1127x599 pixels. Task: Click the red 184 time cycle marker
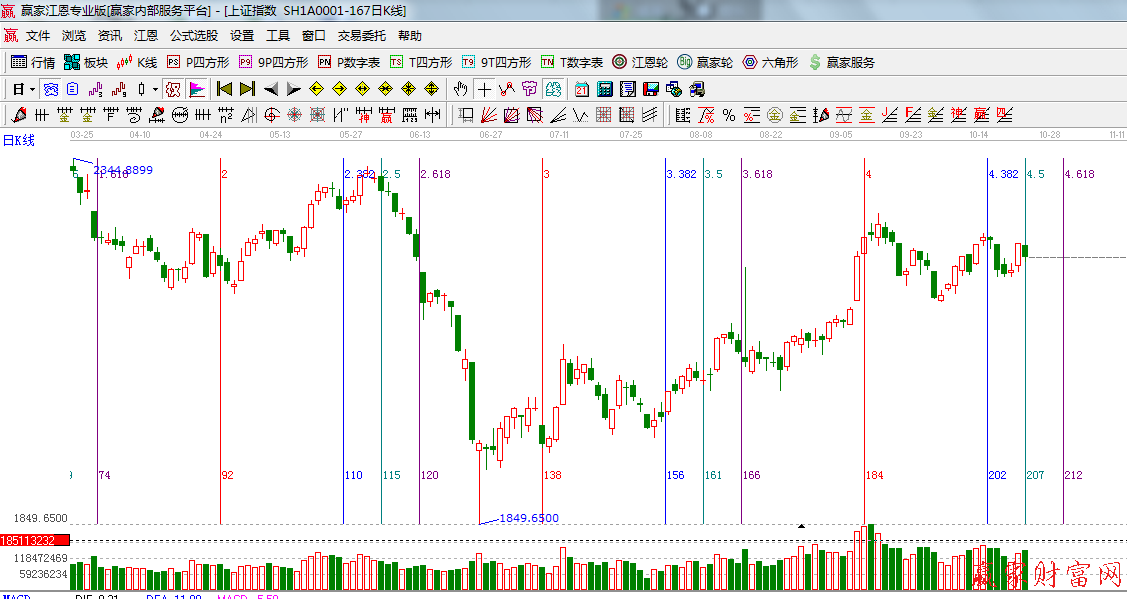(875, 475)
